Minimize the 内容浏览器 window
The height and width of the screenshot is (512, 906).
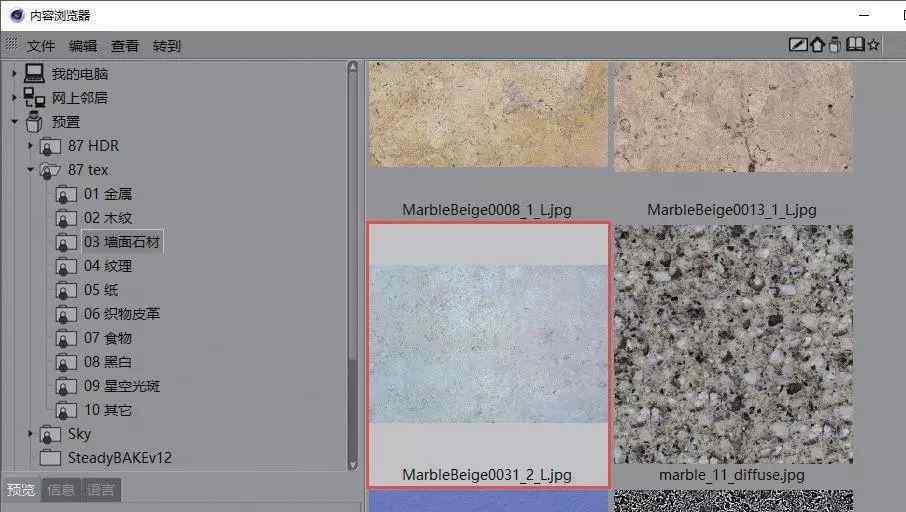click(864, 15)
